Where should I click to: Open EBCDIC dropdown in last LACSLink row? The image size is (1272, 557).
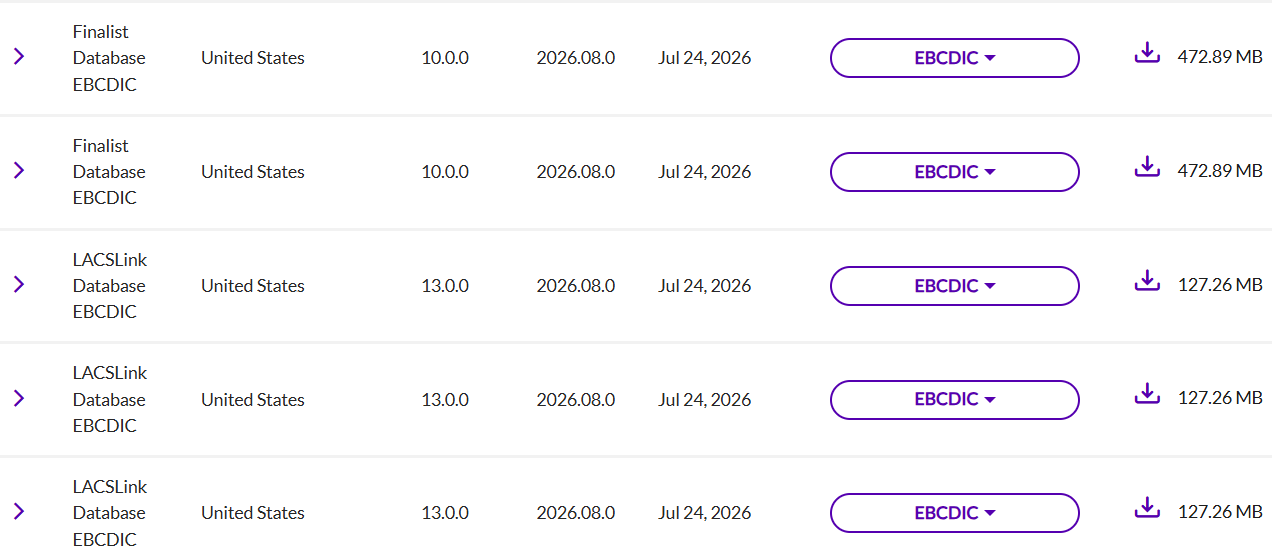click(x=955, y=513)
